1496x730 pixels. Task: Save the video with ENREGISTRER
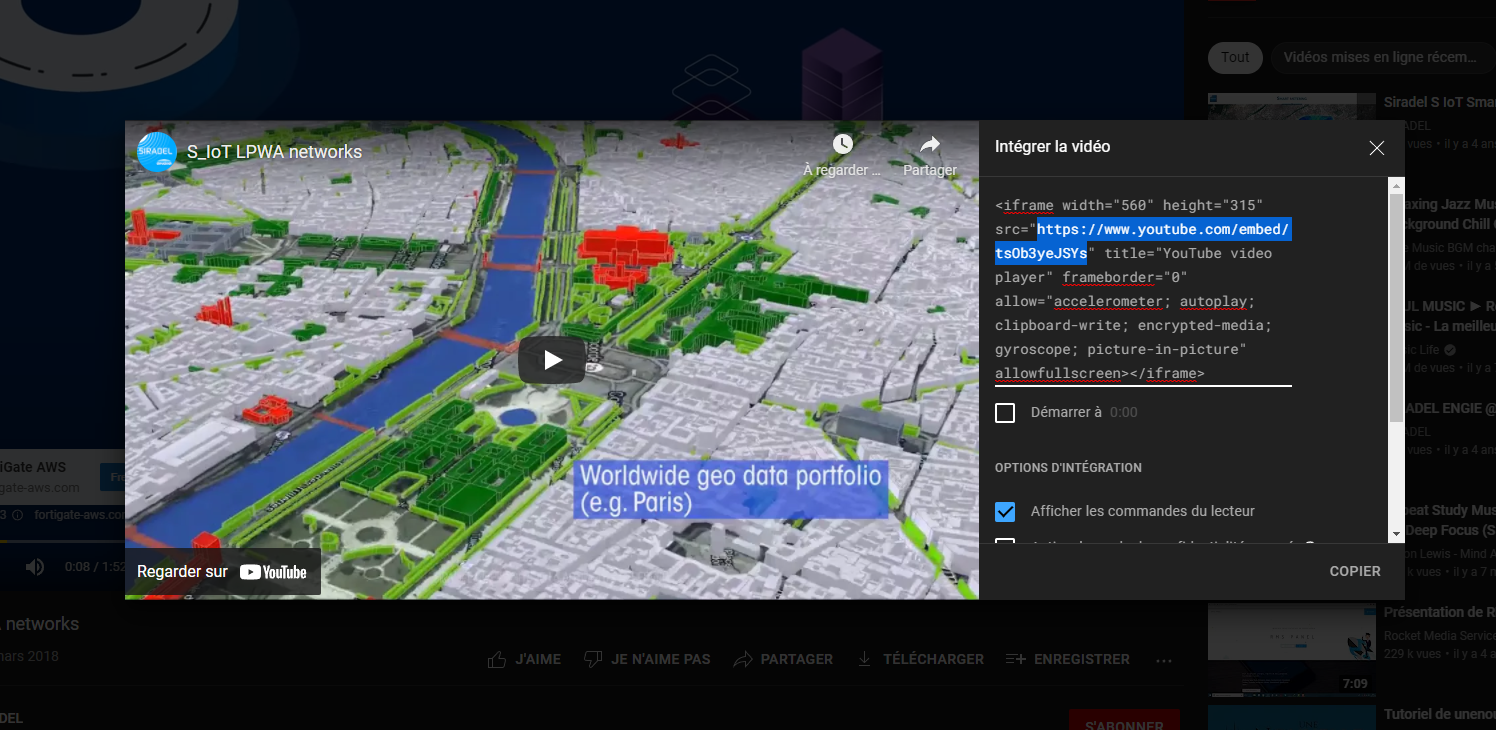(1067, 659)
